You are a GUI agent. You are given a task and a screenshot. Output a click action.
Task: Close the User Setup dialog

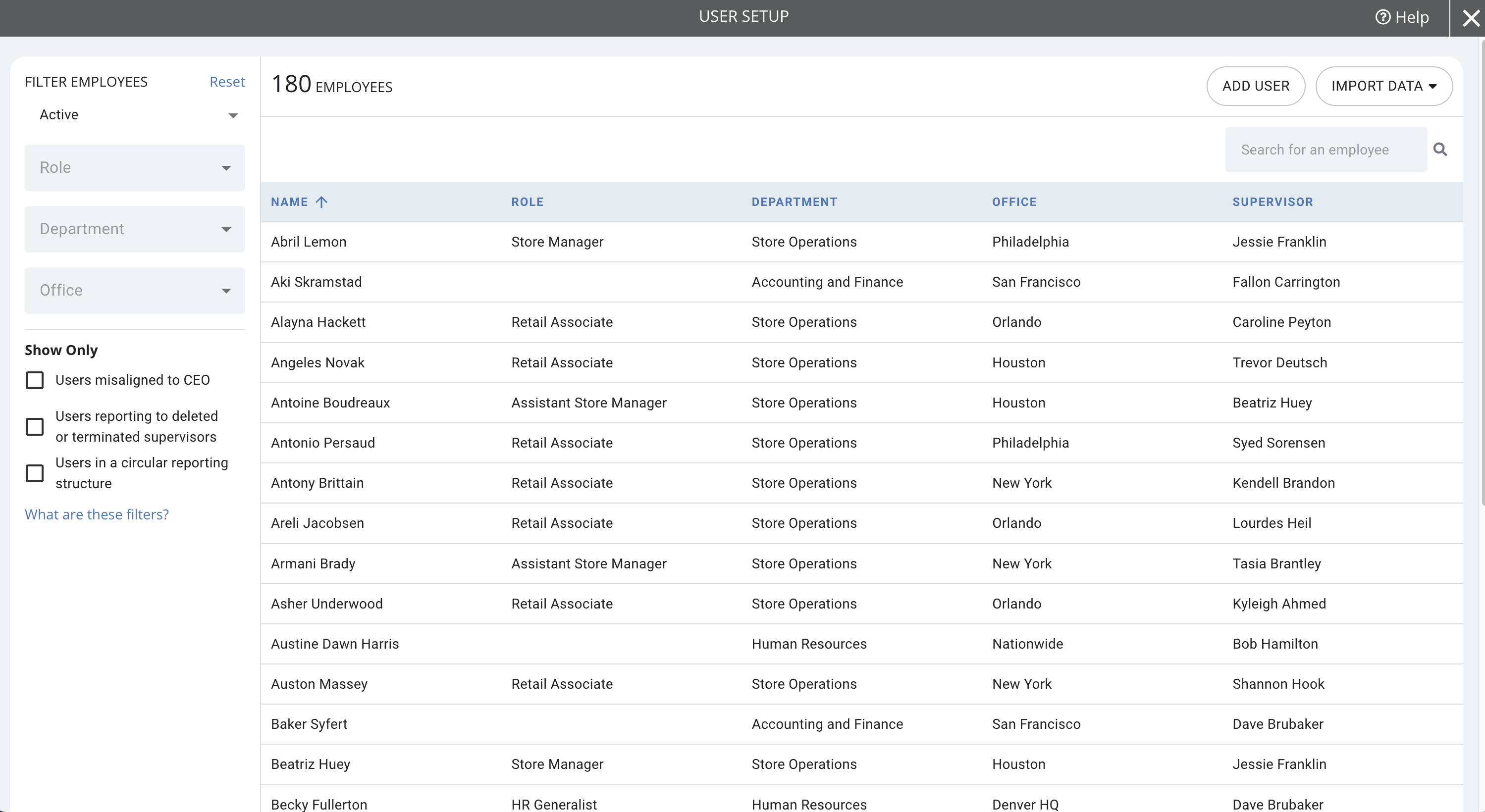[x=1471, y=18]
